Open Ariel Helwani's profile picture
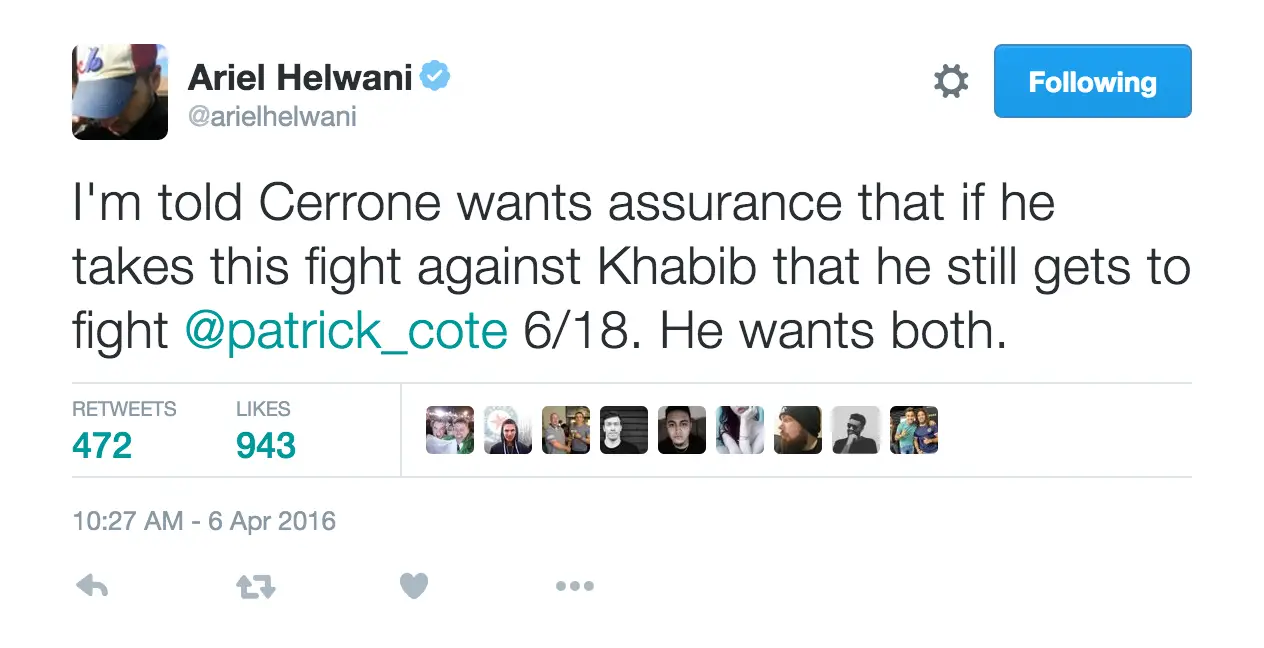1264x648 pixels. coord(120,92)
